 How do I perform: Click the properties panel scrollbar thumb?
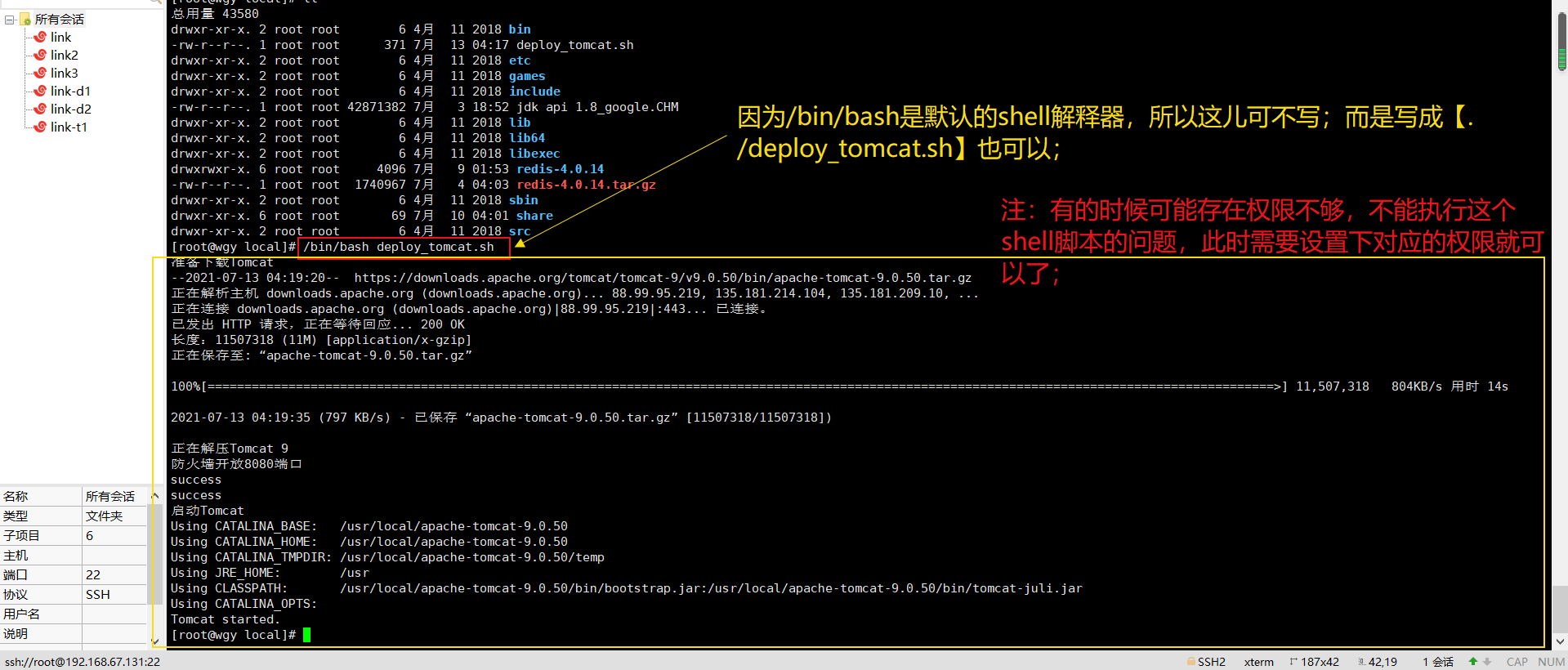(x=155, y=556)
